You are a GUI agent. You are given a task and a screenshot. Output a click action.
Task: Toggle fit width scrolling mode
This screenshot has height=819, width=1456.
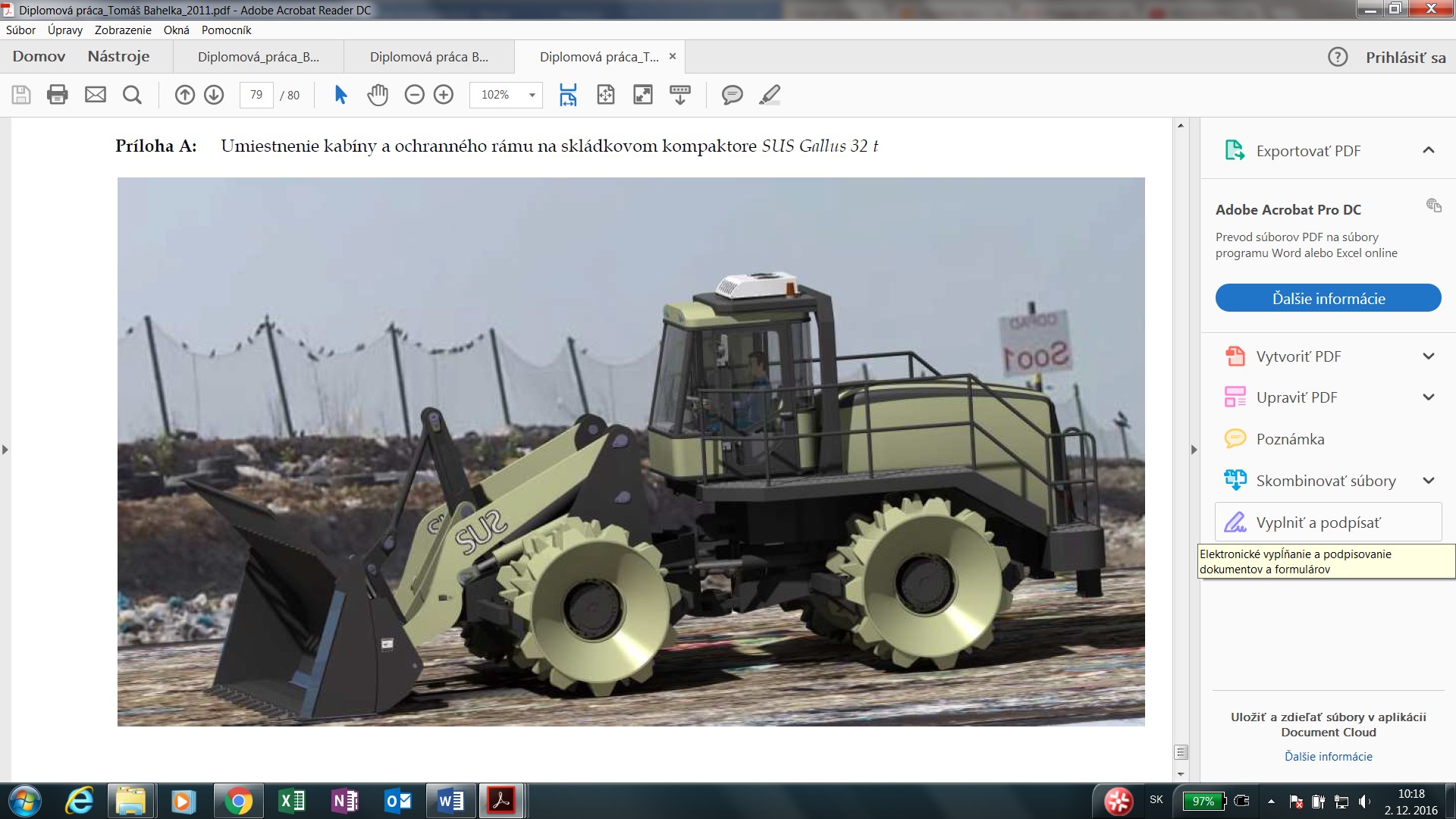[x=567, y=95]
